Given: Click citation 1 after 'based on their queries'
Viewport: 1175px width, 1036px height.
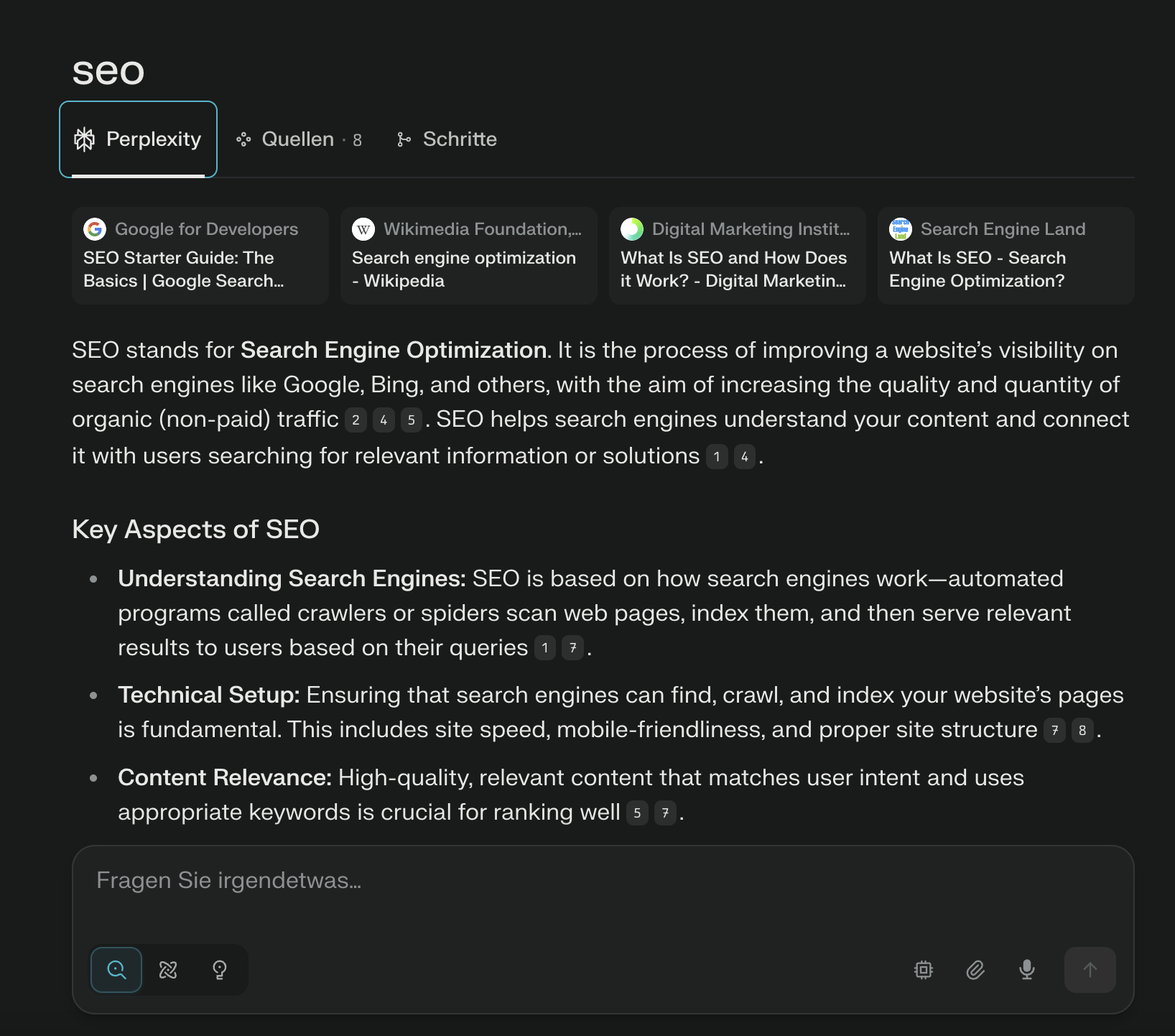Looking at the screenshot, I should tap(545, 649).
